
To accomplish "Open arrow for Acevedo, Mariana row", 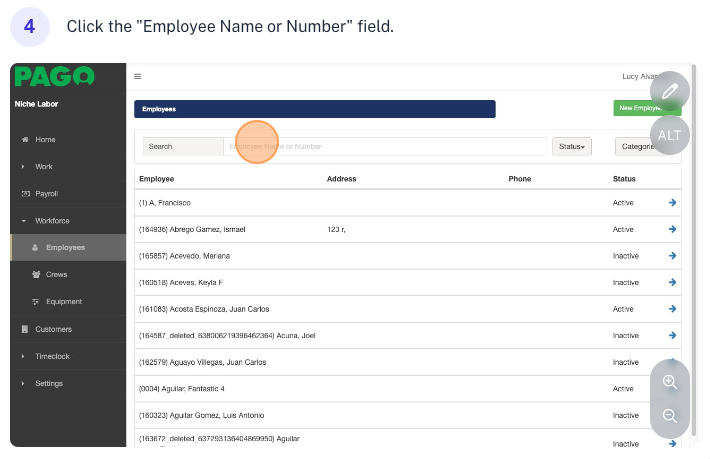I will coord(672,256).
